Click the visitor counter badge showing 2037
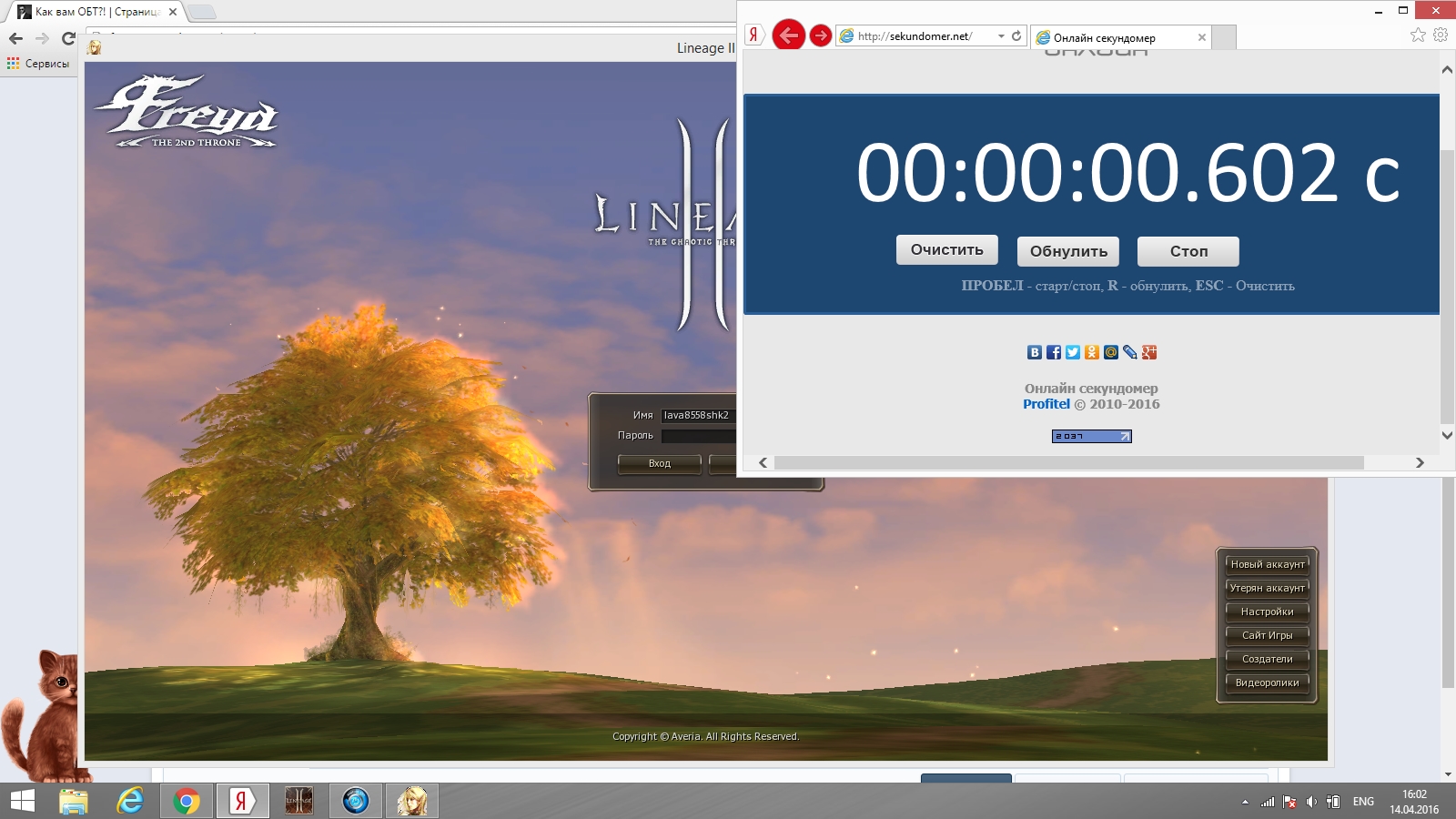 pos(1092,436)
